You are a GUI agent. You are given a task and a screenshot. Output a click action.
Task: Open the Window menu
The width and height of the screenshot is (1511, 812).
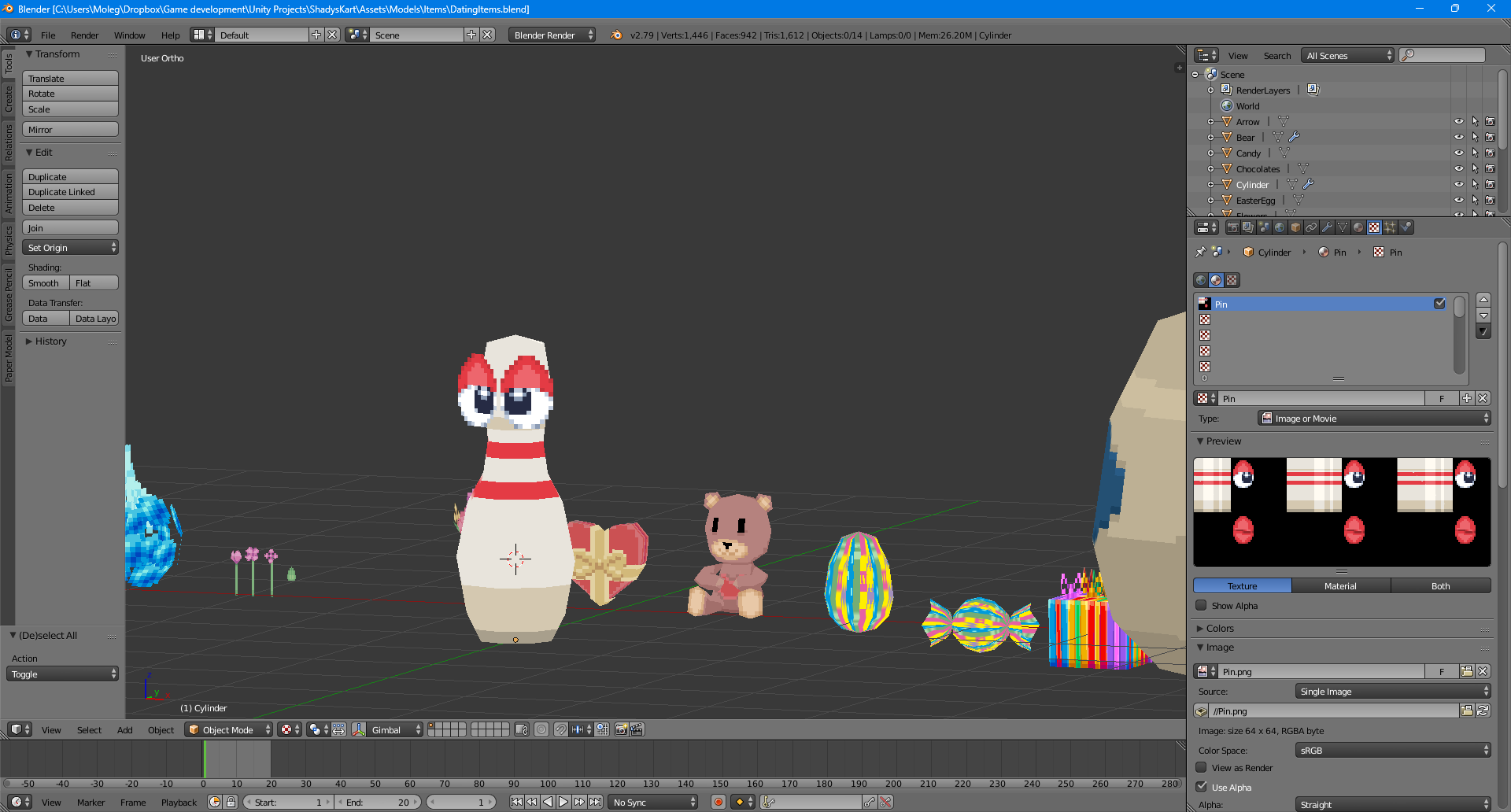coord(129,35)
